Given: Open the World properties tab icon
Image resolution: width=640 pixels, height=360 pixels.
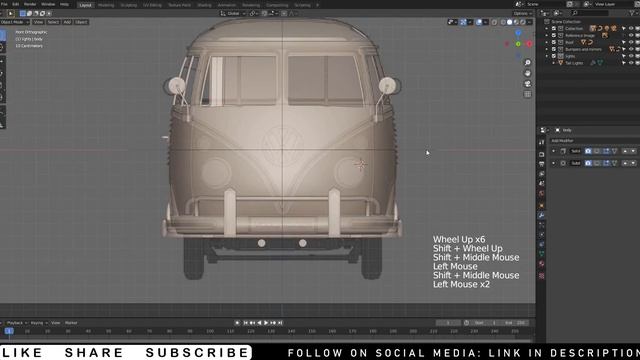Looking at the screenshot, I should [x=542, y=193].
